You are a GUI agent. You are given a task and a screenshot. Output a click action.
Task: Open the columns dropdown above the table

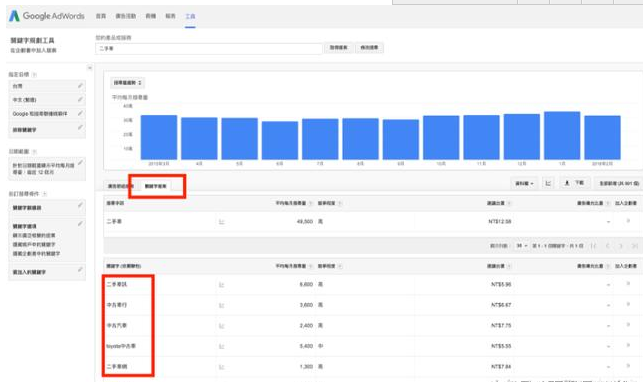coord(524,183)
